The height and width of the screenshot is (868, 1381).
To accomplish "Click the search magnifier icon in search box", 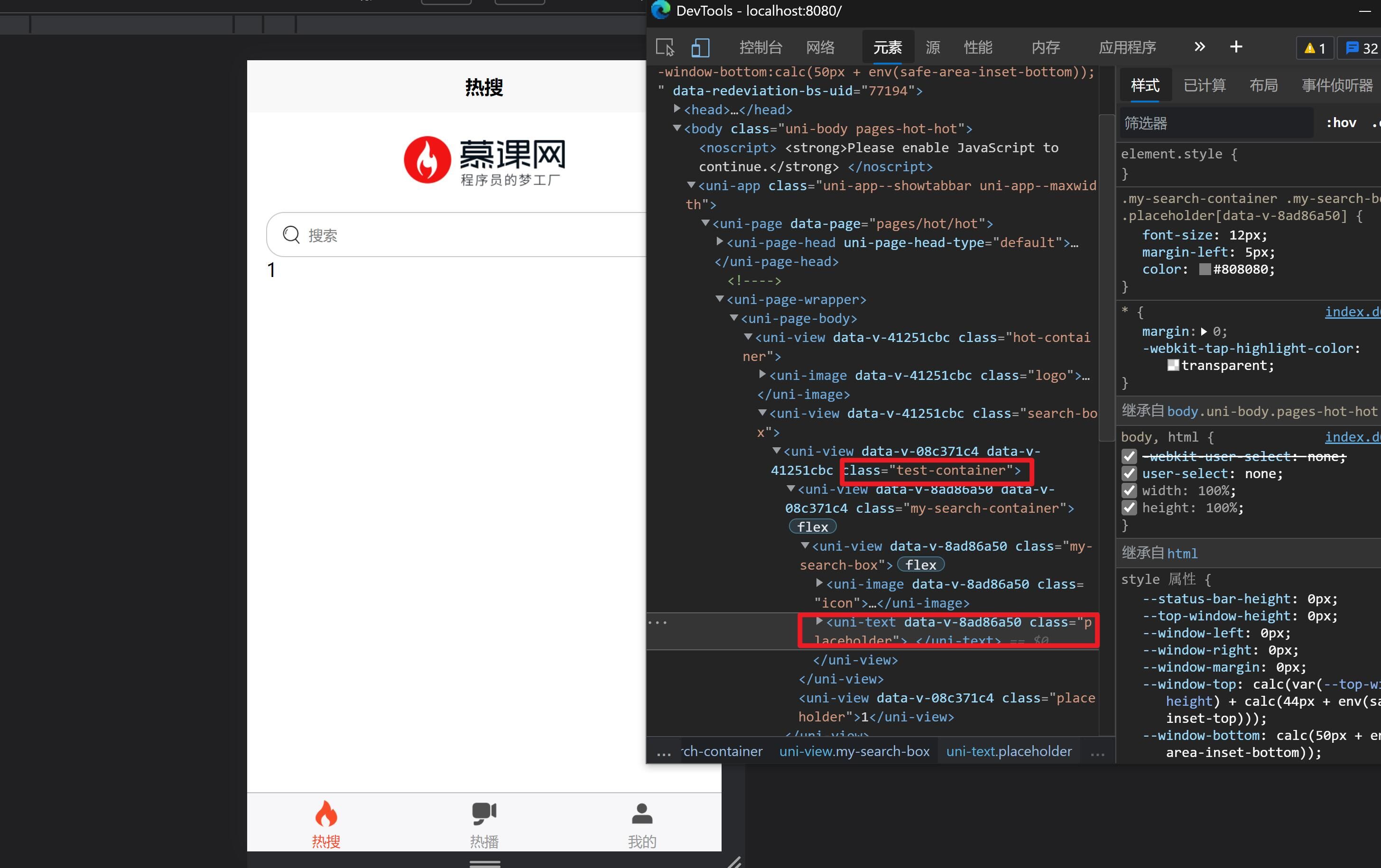I will pyautogui.click(x=291, y=234).
